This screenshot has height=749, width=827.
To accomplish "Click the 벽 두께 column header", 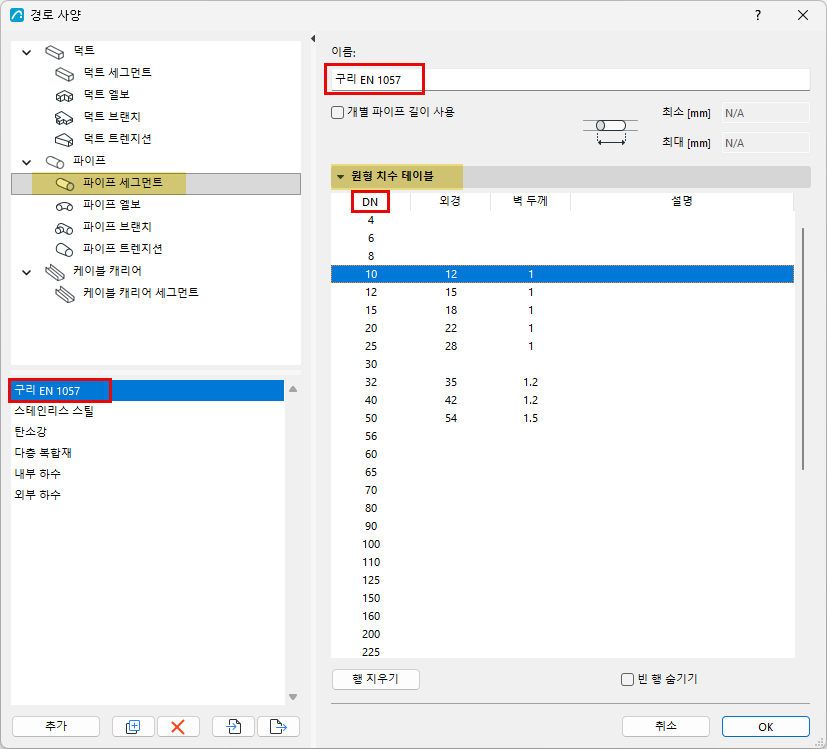I will tap(531, 201).
